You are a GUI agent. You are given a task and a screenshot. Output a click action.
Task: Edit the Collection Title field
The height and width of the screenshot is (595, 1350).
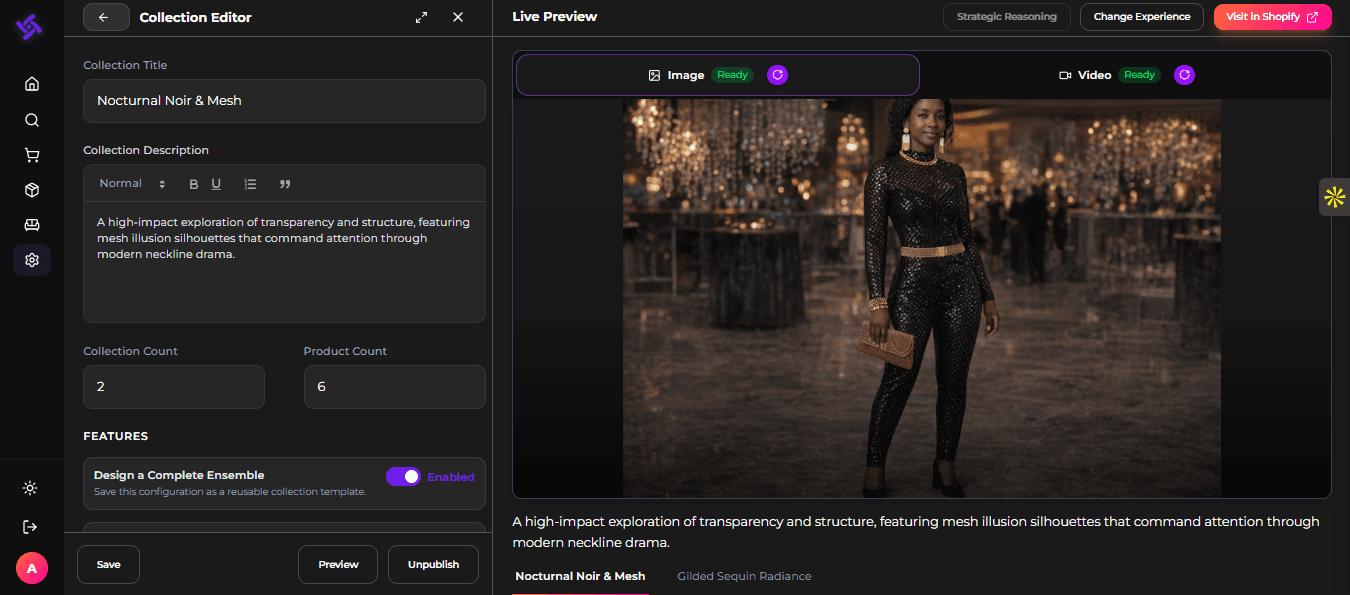pyautogui.click(x=284, y=101)
